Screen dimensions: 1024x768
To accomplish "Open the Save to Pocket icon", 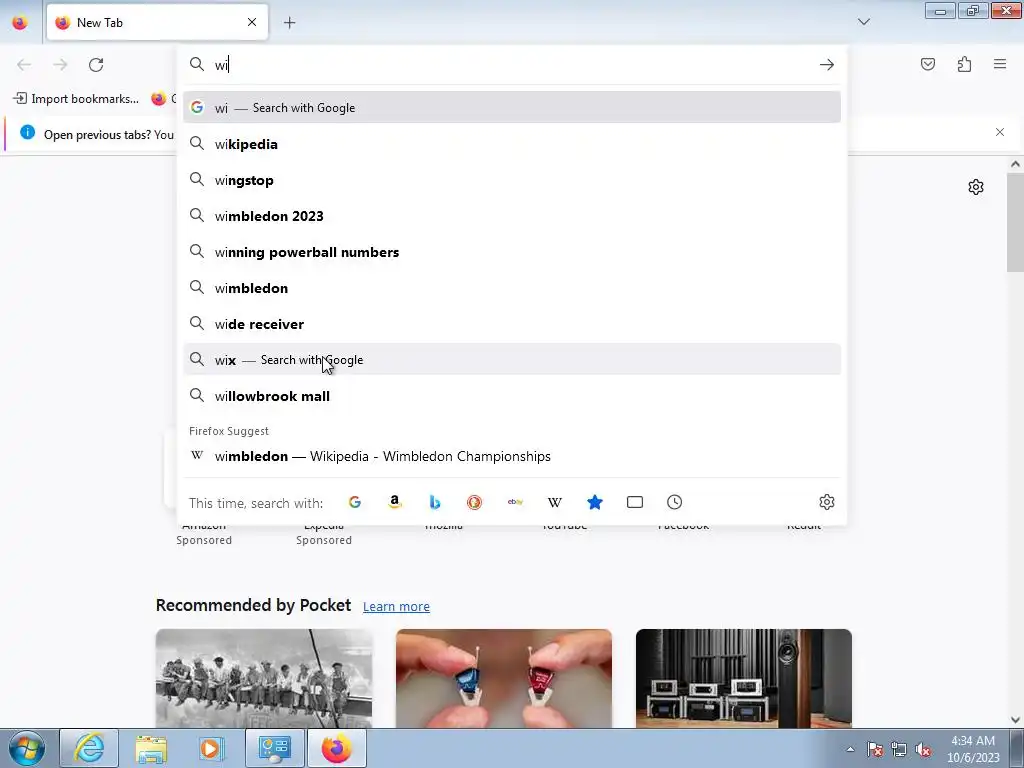I will pos(928,64).
